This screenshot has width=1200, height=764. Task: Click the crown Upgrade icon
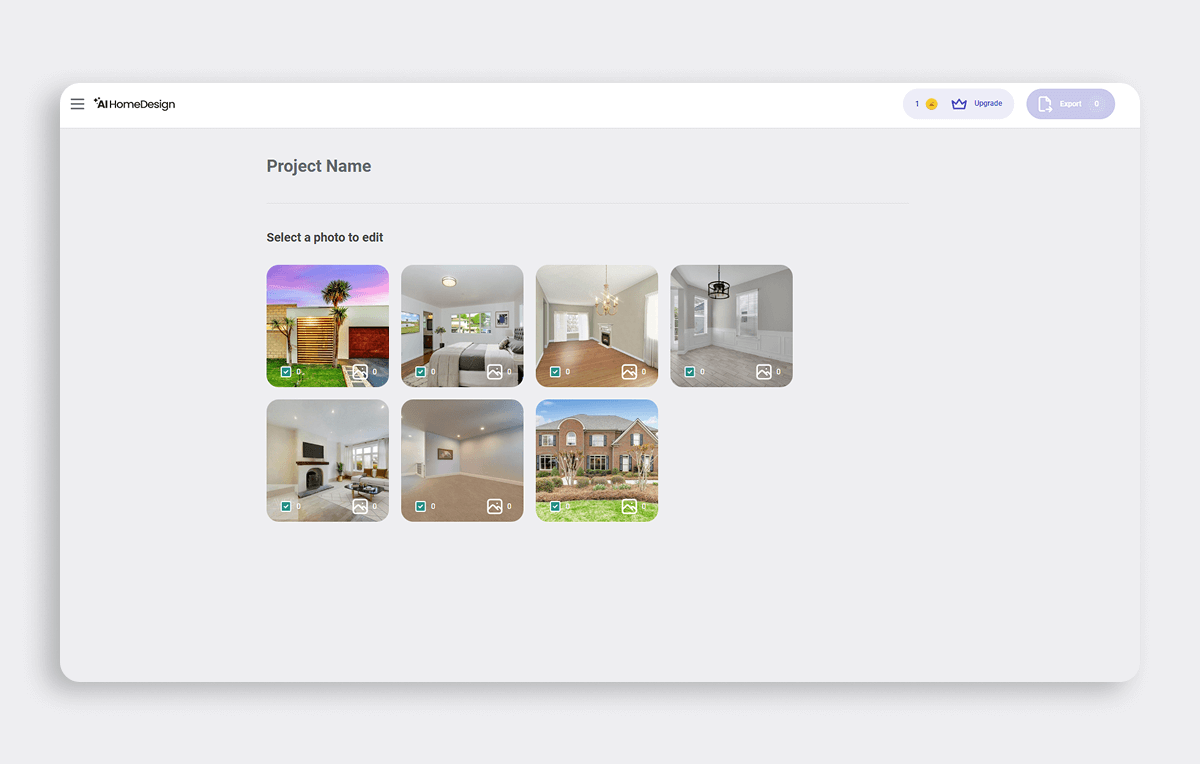coord(959,104)
